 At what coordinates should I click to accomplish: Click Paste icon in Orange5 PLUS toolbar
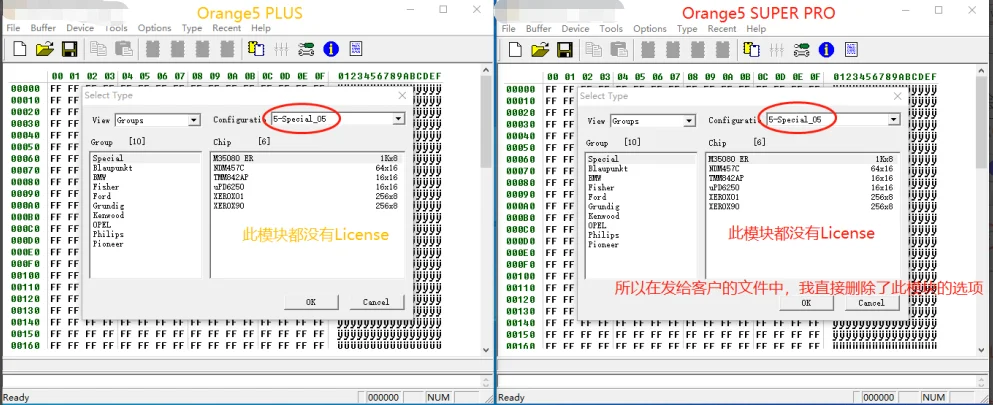point(122,49)
